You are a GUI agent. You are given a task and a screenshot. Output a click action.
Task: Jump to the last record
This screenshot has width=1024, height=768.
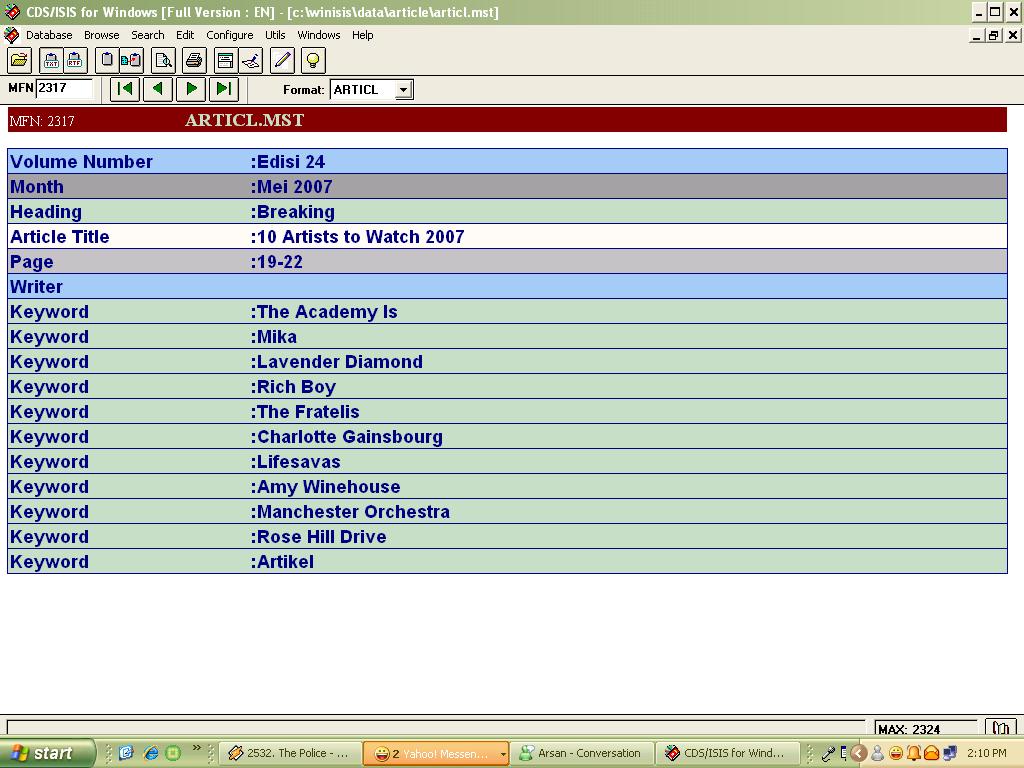coord(224,89)
